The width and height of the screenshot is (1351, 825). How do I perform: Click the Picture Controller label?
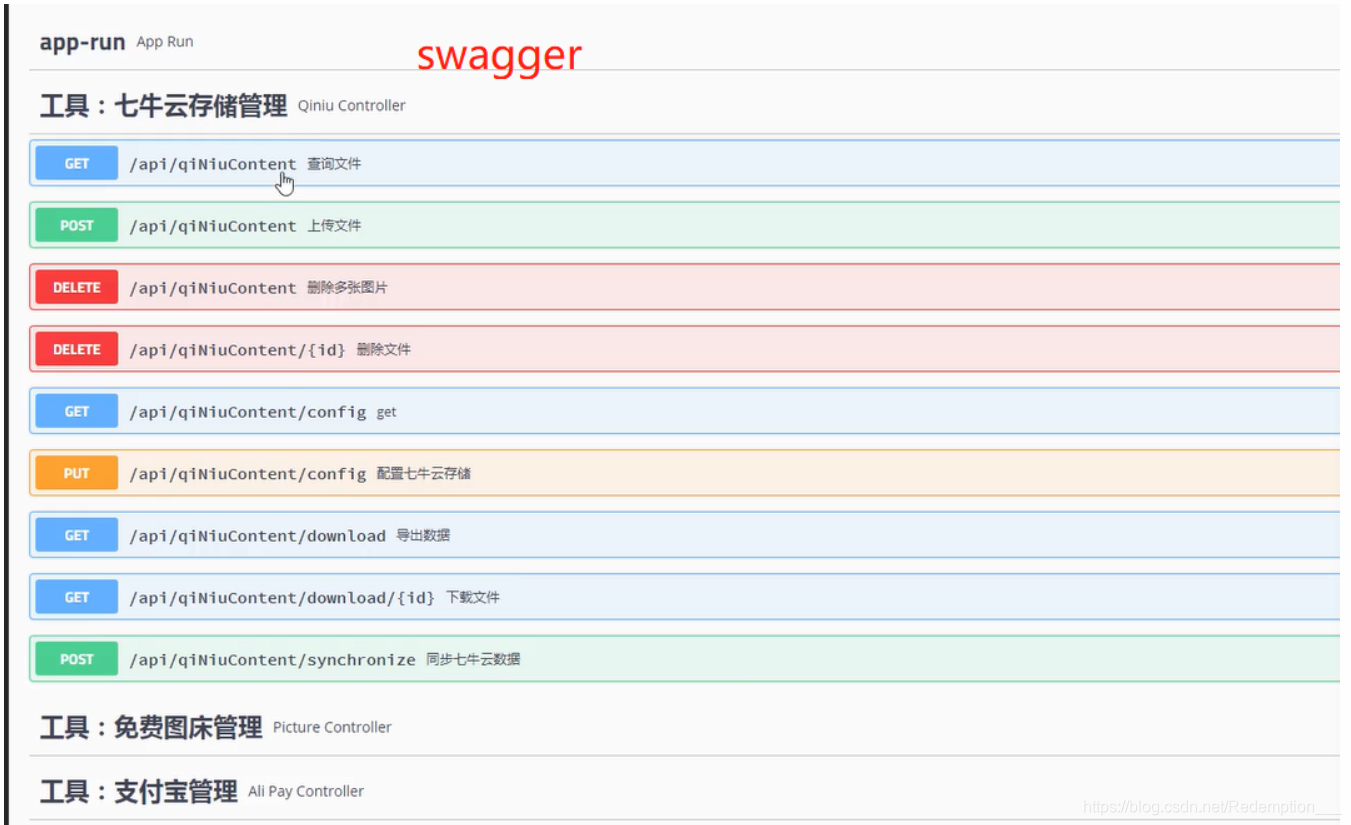click(332, 727)
